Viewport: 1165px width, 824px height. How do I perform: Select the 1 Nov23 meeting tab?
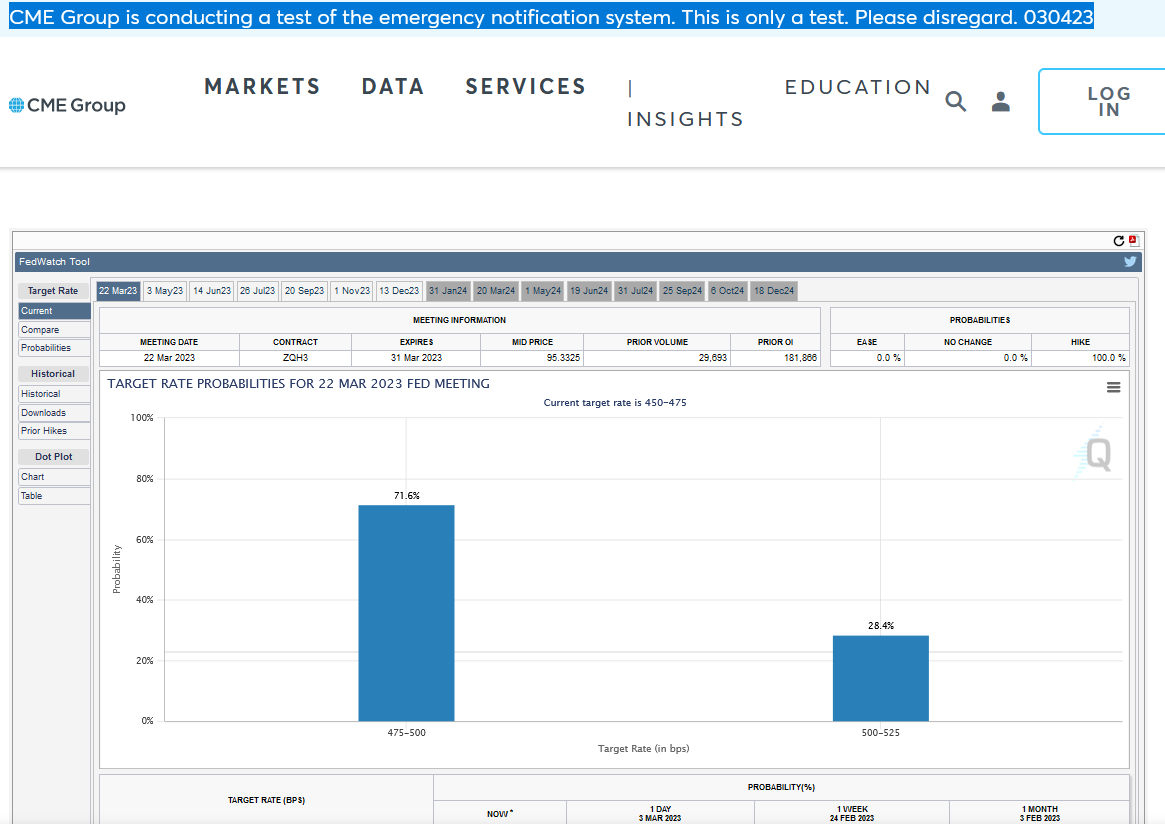click(x=351, y=291)
